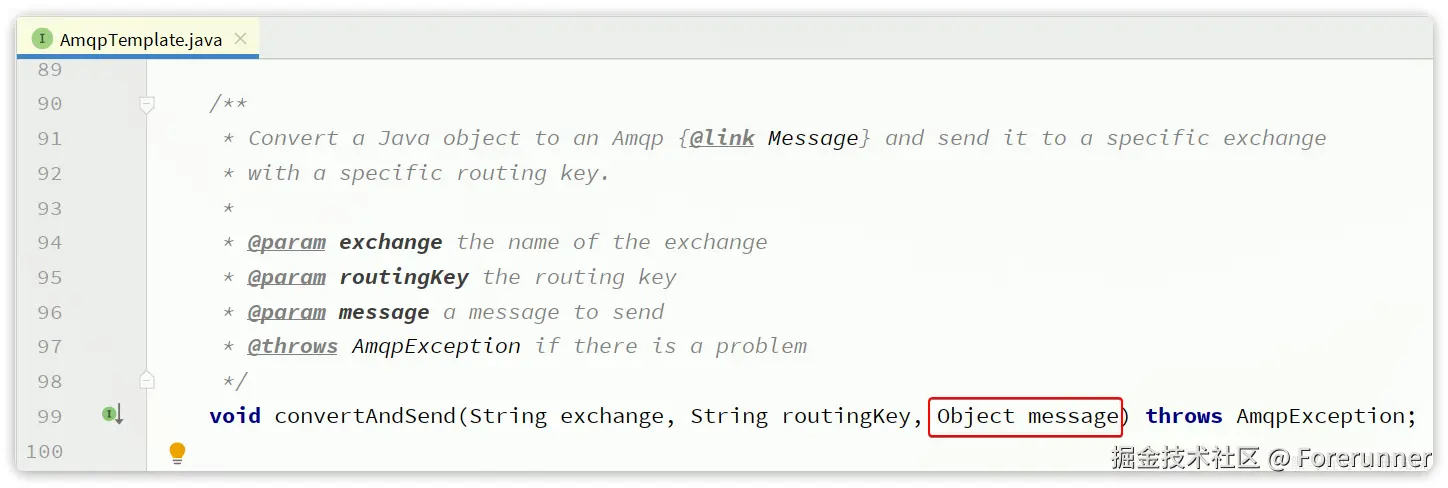
Task: Click the Object message parameter
Action: pyautogui.click(x=1026, y=416)
